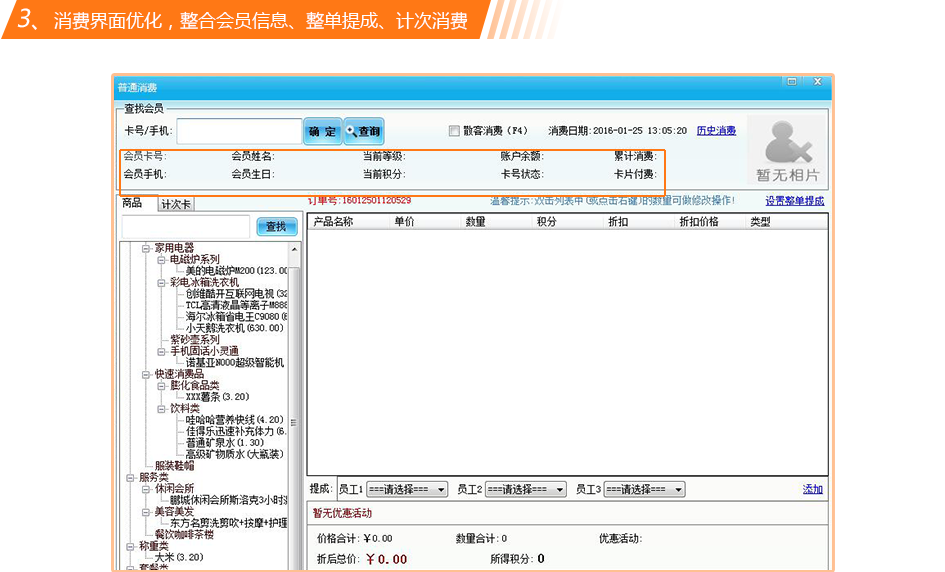Select TCL高清液晶等离子 product
Viewport: 945px width, 572px height.
pos(236,305)
